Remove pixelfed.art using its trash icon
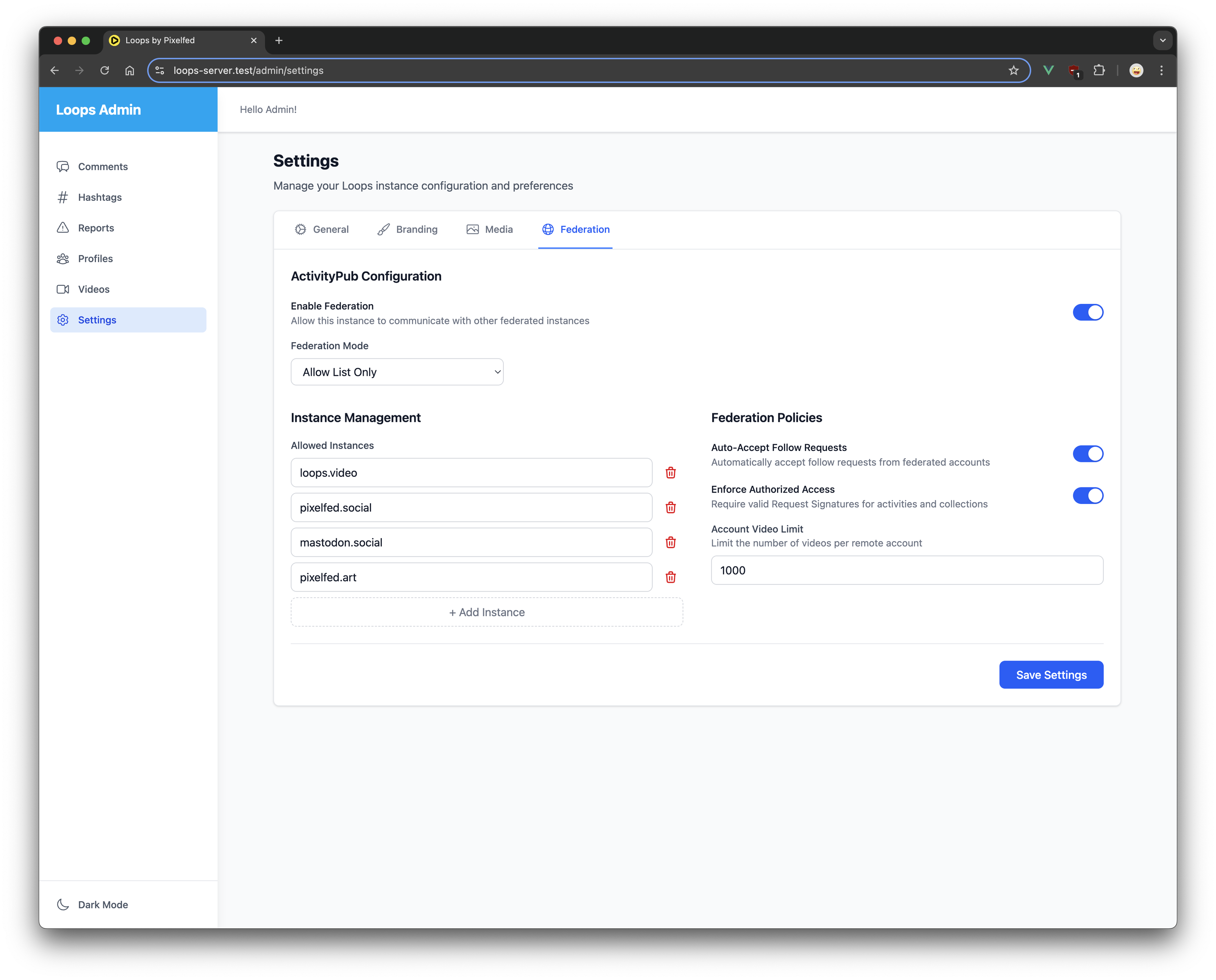The width and height of the screenshot is (1216, 980). click(x=670, y=577)
